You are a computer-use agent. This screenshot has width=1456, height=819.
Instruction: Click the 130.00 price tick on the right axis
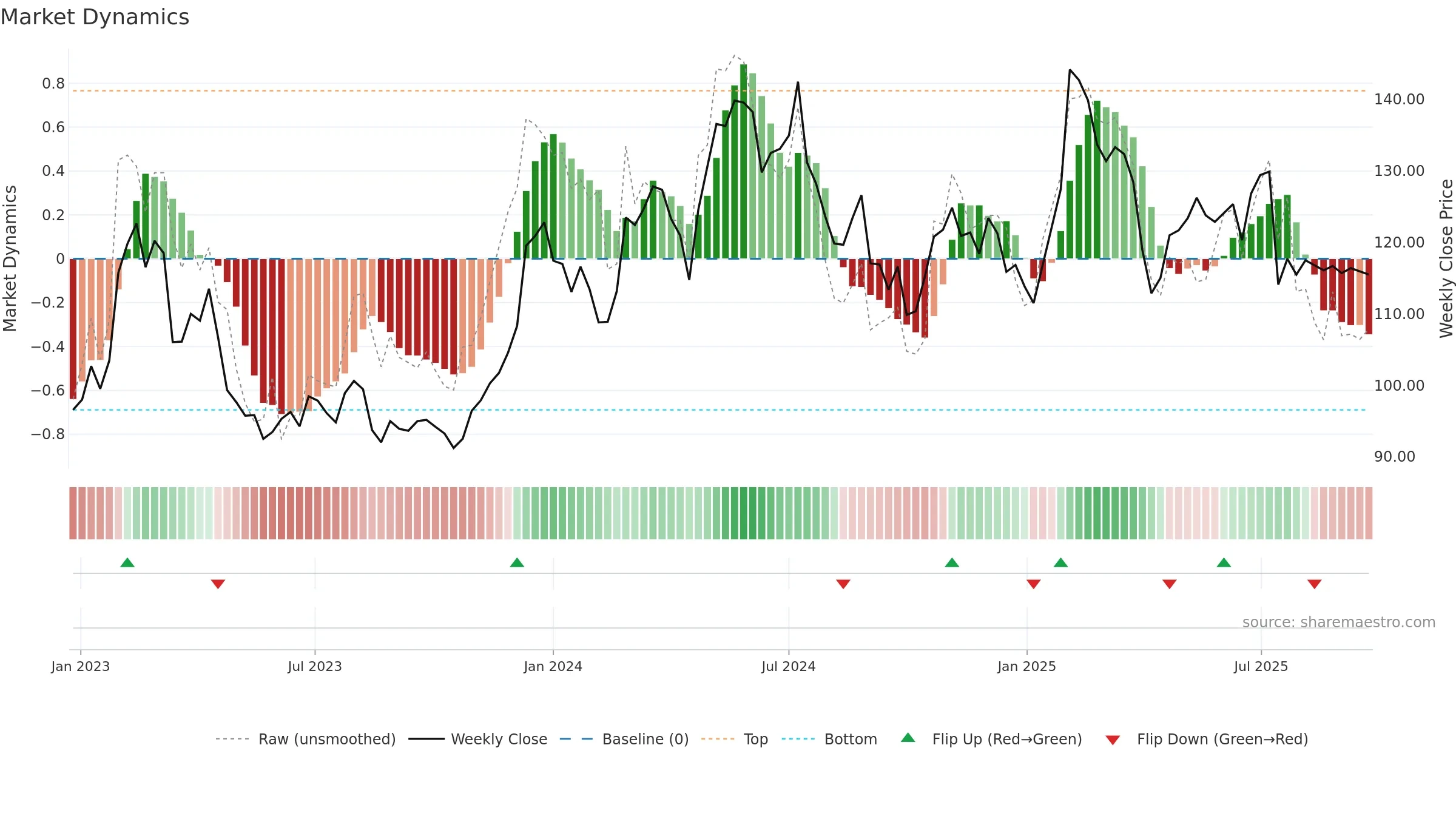(1400, 171)
